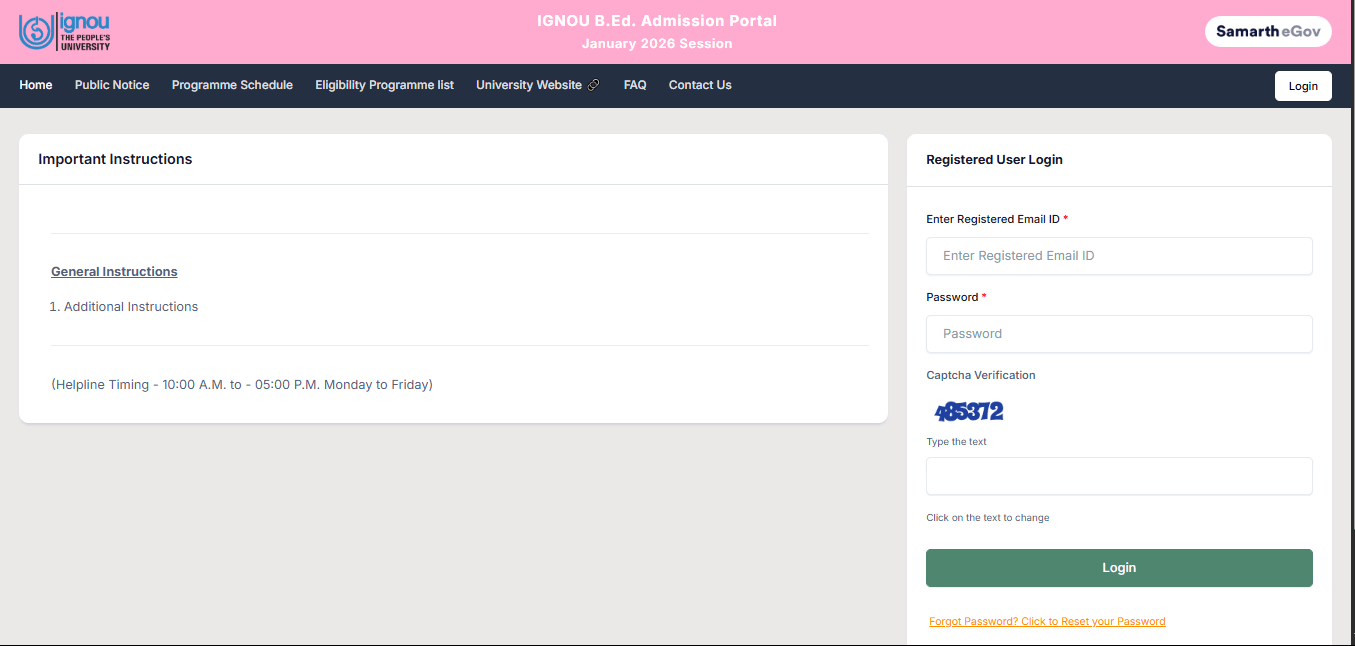Click the General Instructions heading

click(114, 271)
